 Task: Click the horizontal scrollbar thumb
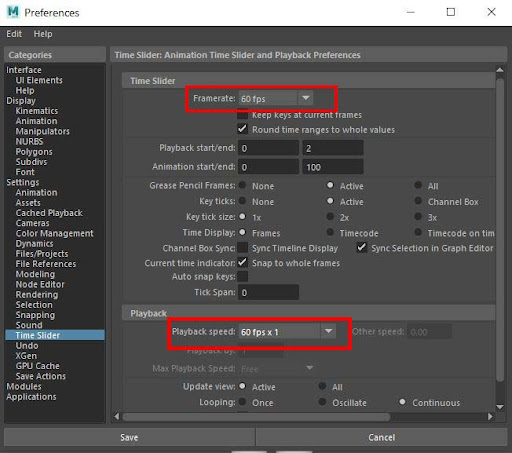point(256,417)
